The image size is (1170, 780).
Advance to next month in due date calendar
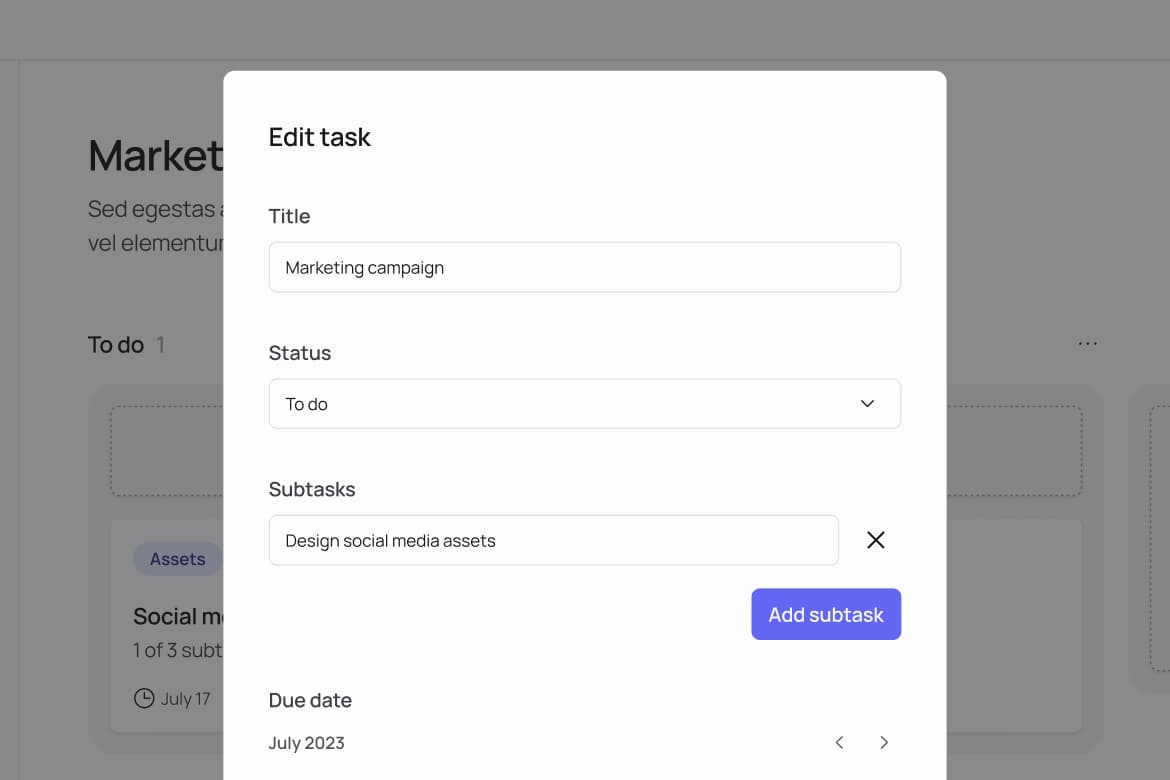coord(884,742)
